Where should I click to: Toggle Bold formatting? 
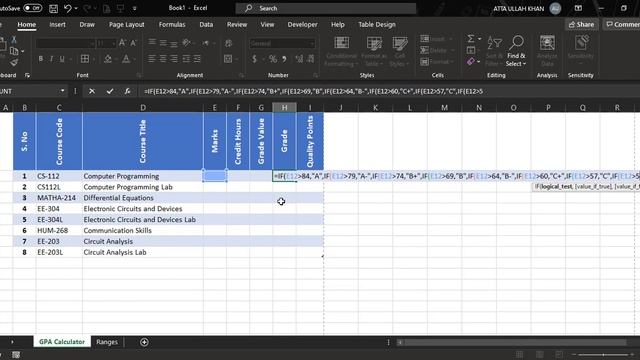pyautogui.click(x=40, y=59)
